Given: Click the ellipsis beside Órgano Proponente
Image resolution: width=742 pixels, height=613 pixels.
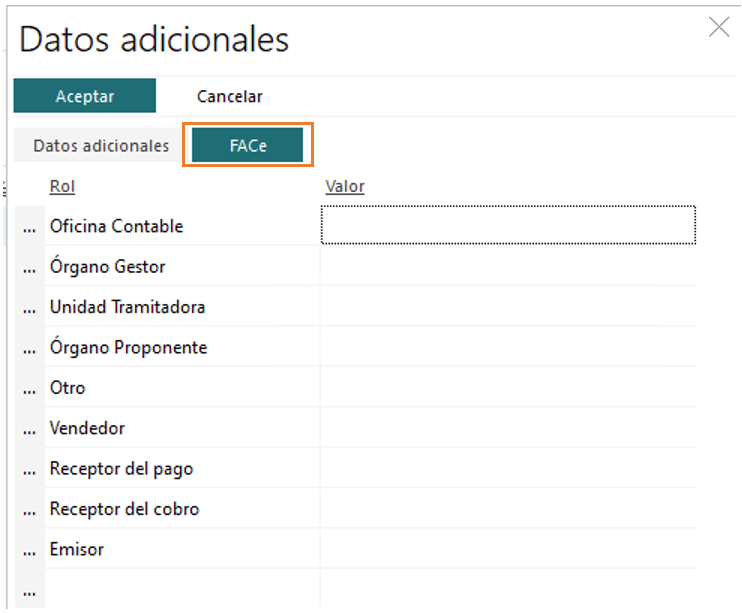Looking at the screenshot, I should [x=29, y=348].
